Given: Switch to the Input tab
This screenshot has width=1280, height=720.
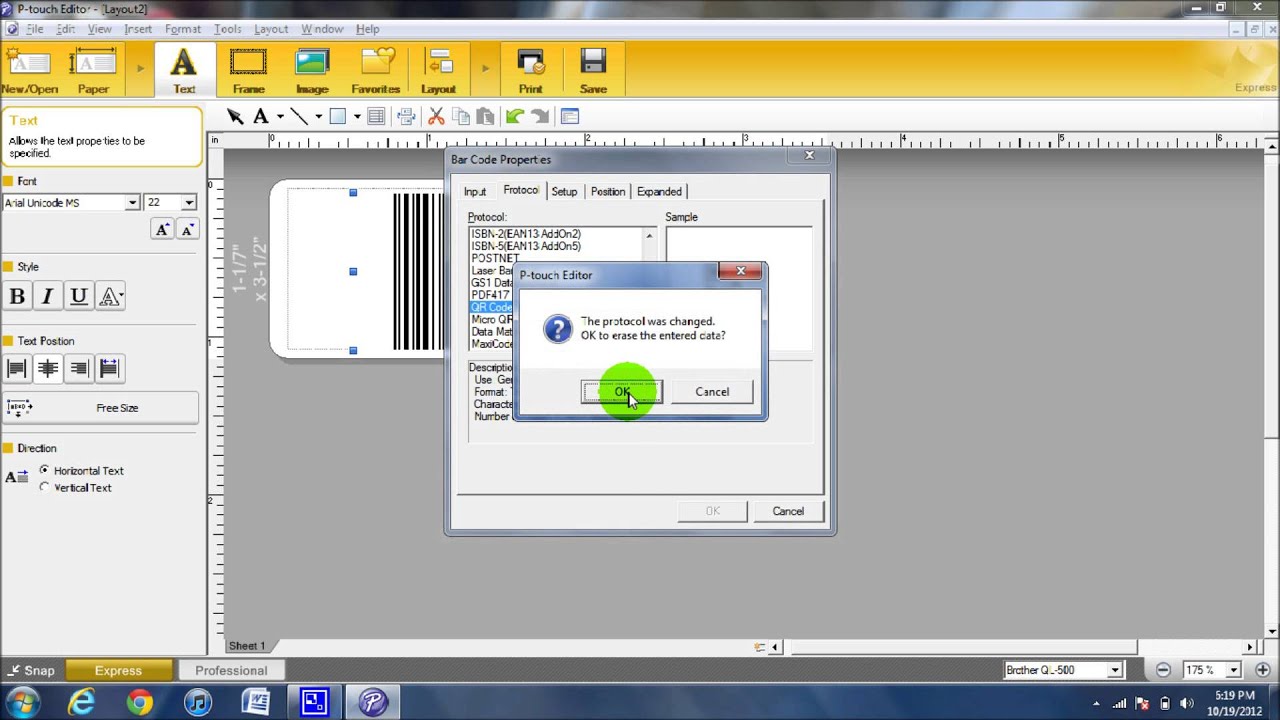Looking at the screenshot, I should click(x=475, y=192).
